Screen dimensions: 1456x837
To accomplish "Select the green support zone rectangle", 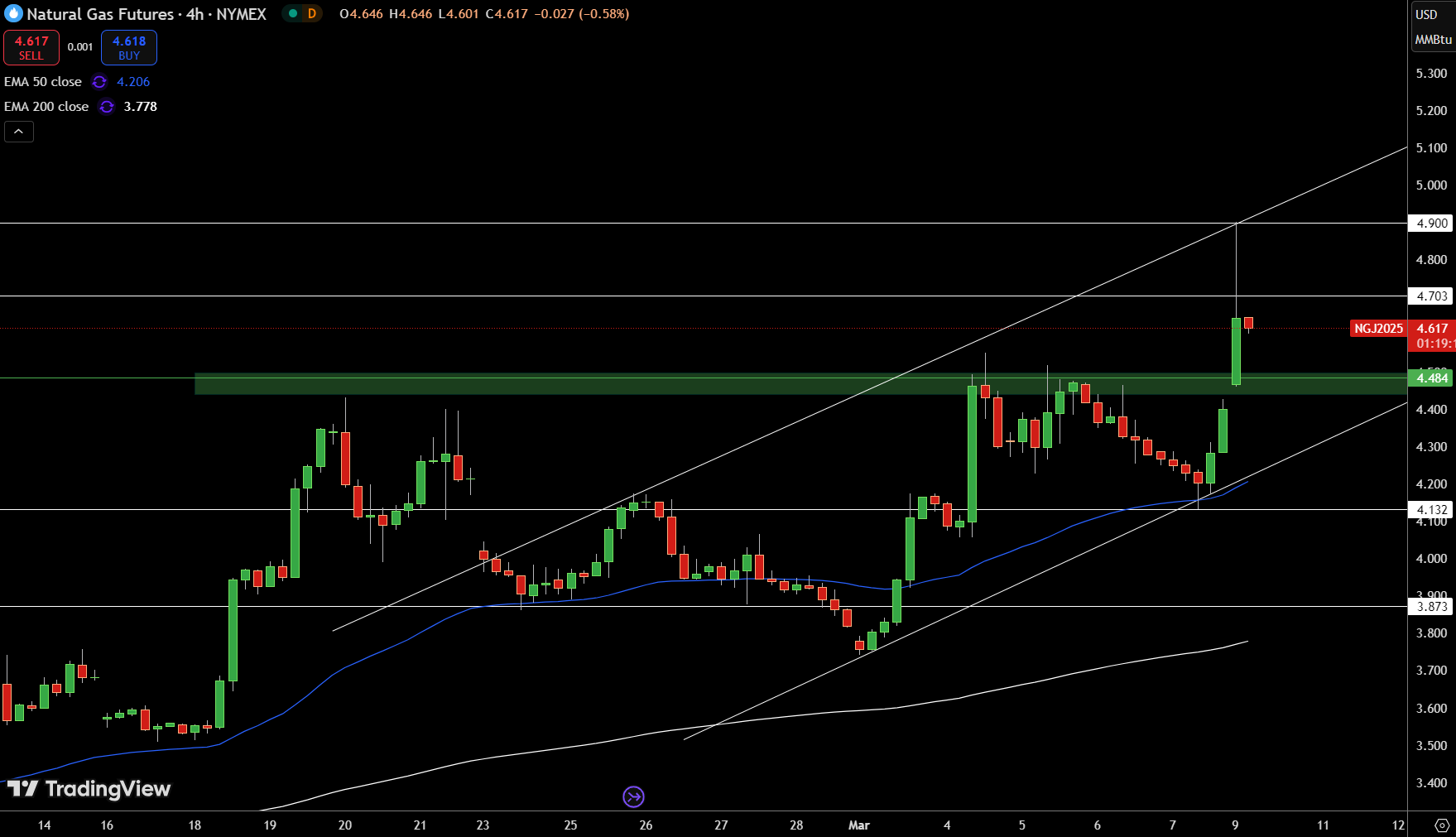I will 800,384.
